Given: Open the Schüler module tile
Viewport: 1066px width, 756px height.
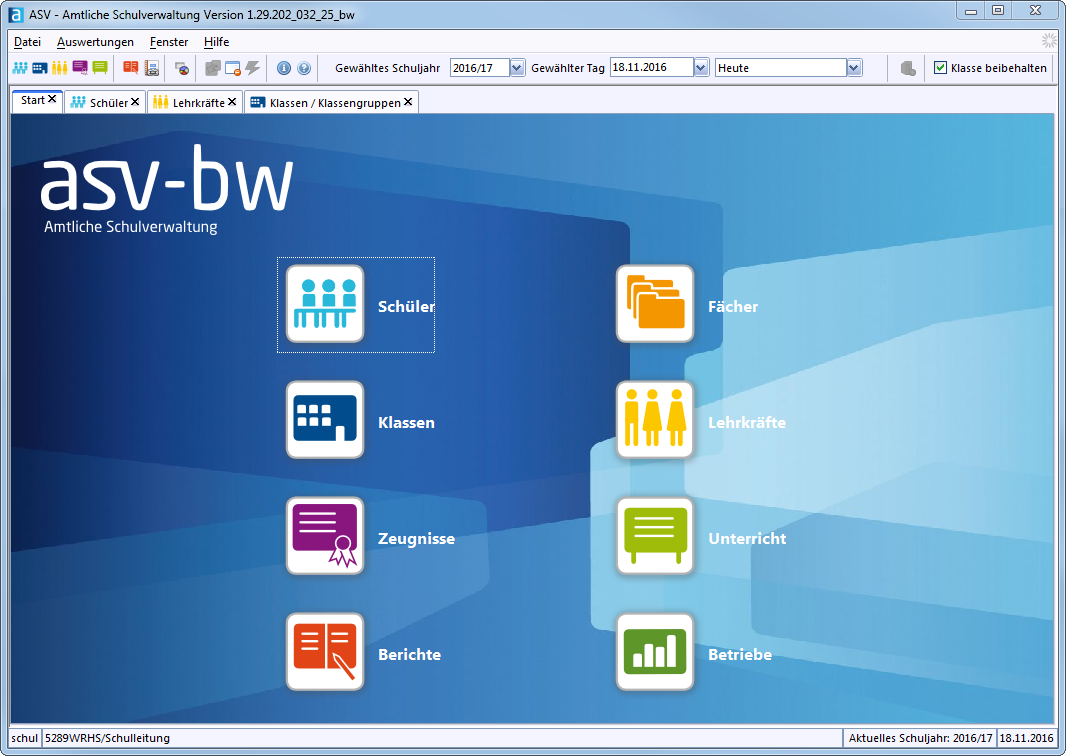Looking at the screenshot, I should pyautogui.click(x=325, y=304).
